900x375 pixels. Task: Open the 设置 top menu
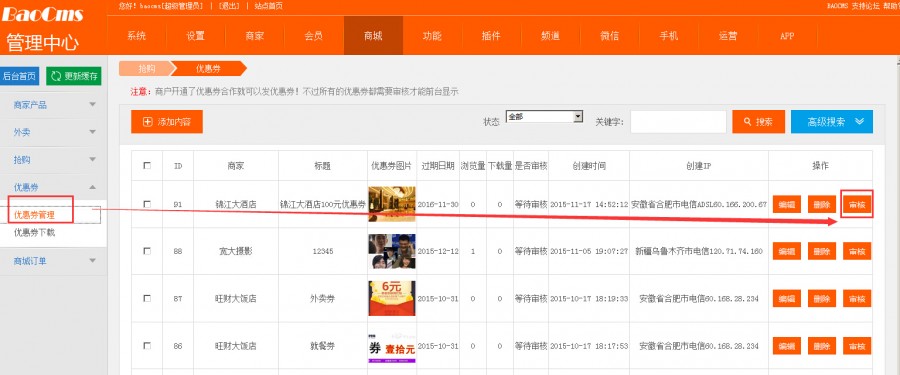tap(195, 36)
